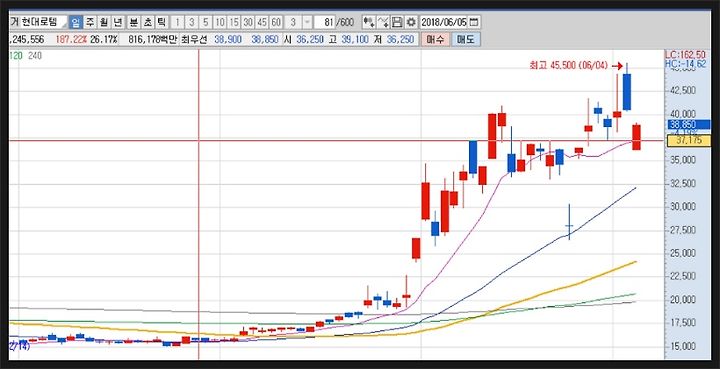The width and height of the screenshot is (720, 369).
Task: Choose the 60 interval button
Action: point(276,22)
